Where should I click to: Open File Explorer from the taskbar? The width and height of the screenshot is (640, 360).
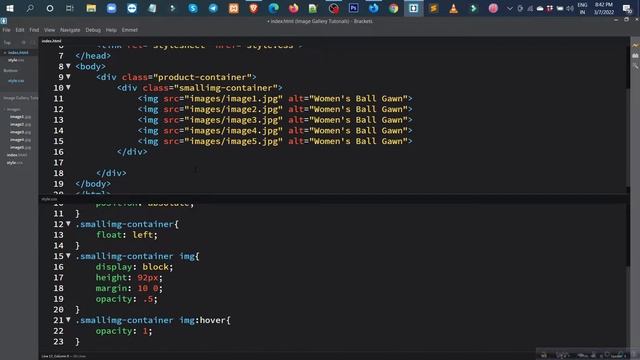point(91,8)
